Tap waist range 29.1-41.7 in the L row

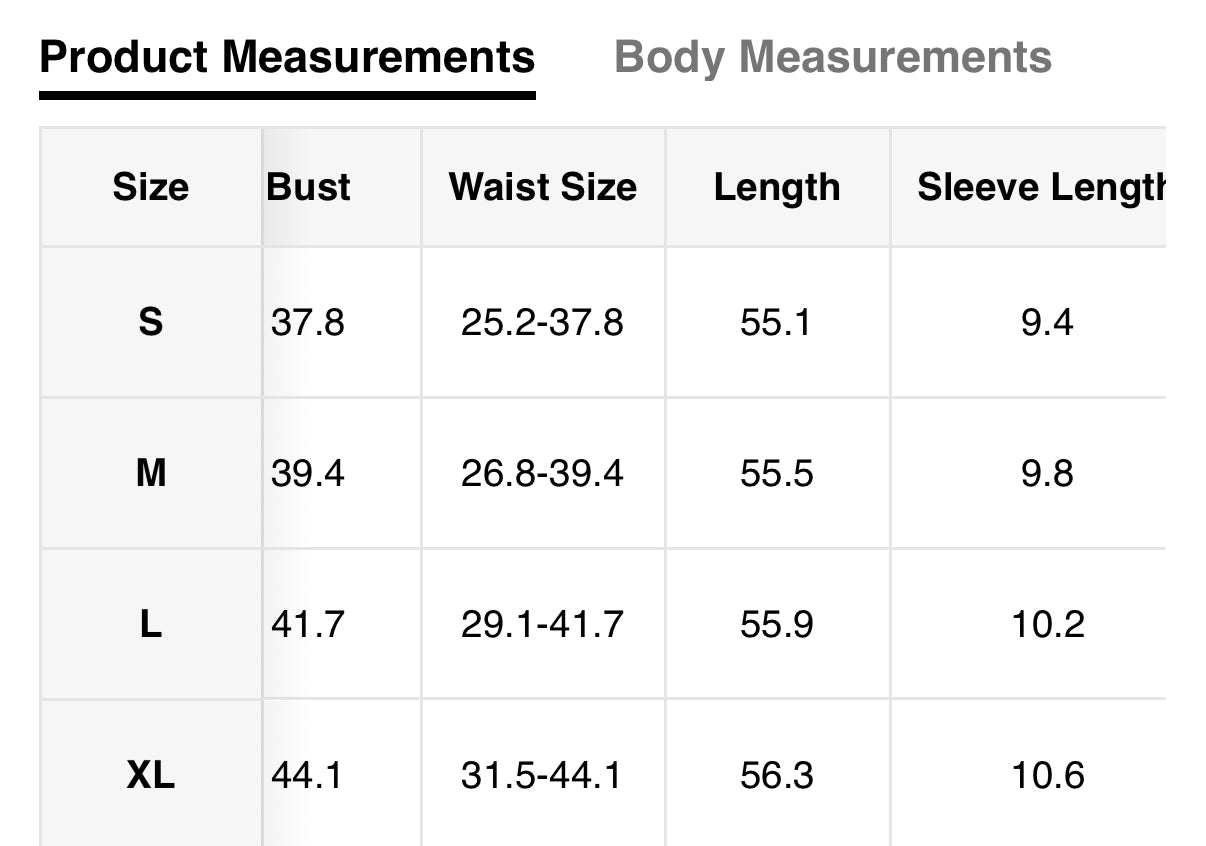tap(542, 624)
